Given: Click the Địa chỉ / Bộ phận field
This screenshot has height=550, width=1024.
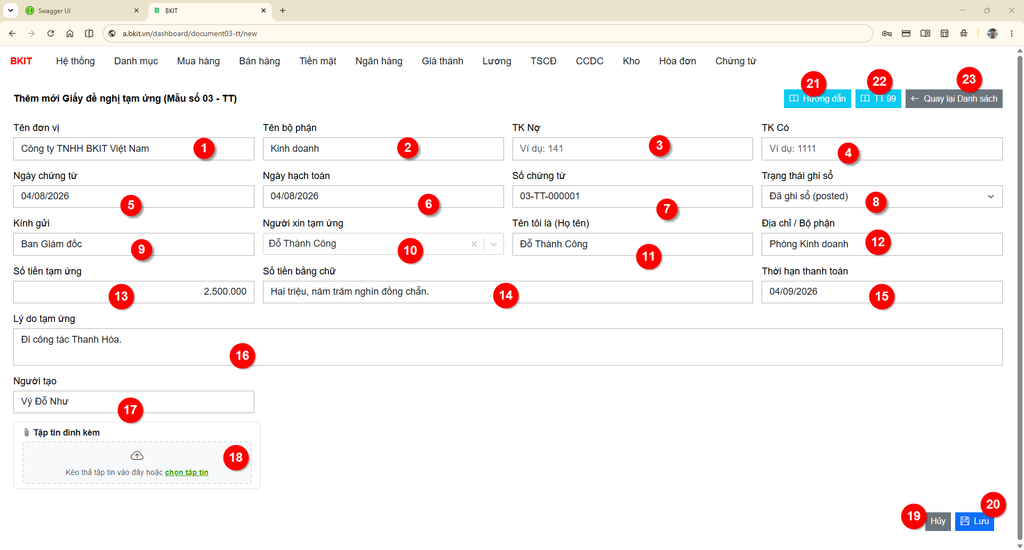Looking at the screenshot, I should coord(882,244).
